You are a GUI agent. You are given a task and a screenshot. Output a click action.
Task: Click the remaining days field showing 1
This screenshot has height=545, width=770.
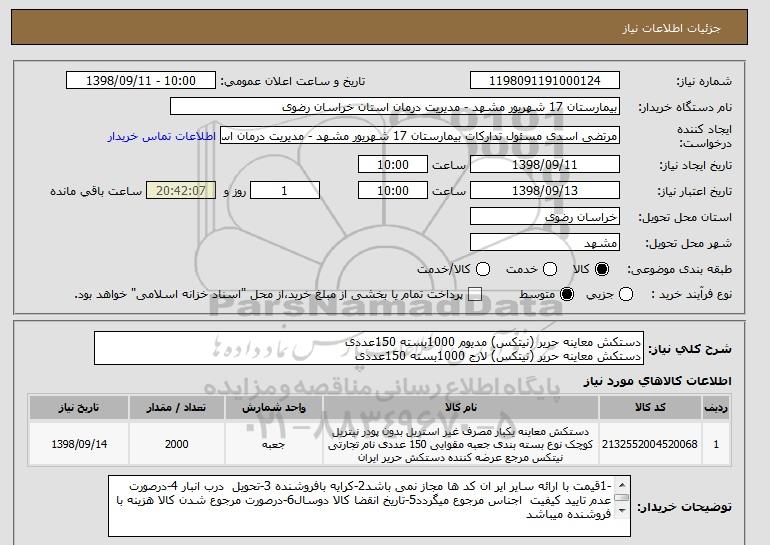[285, 191]
